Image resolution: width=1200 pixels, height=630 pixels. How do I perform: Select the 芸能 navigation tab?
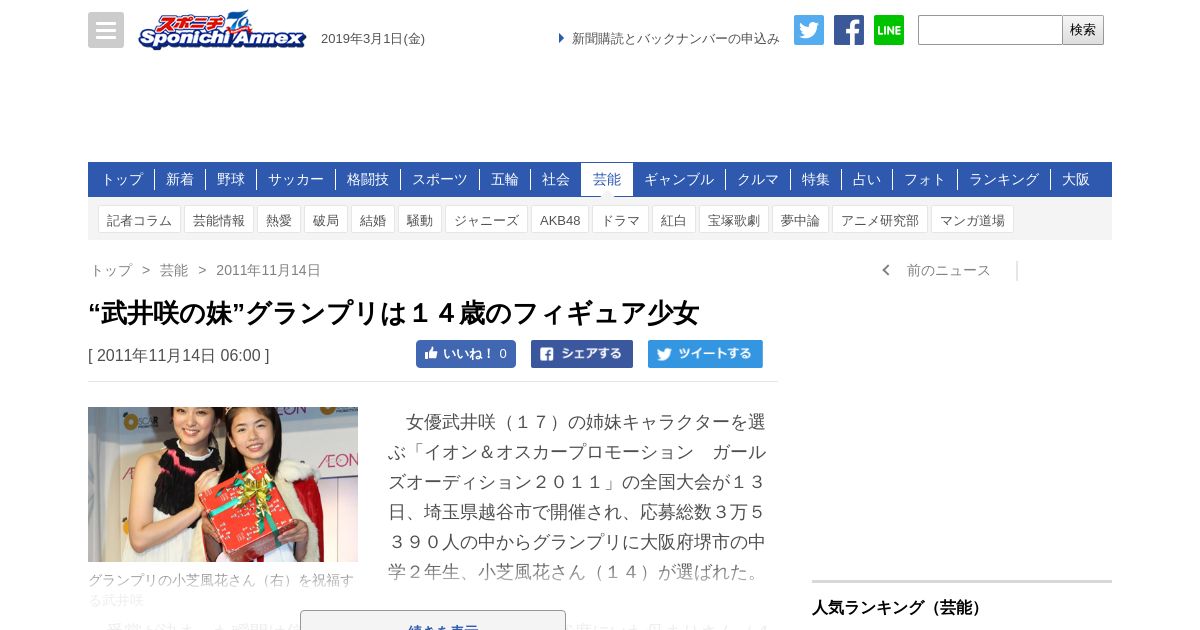tap(607, 179)
